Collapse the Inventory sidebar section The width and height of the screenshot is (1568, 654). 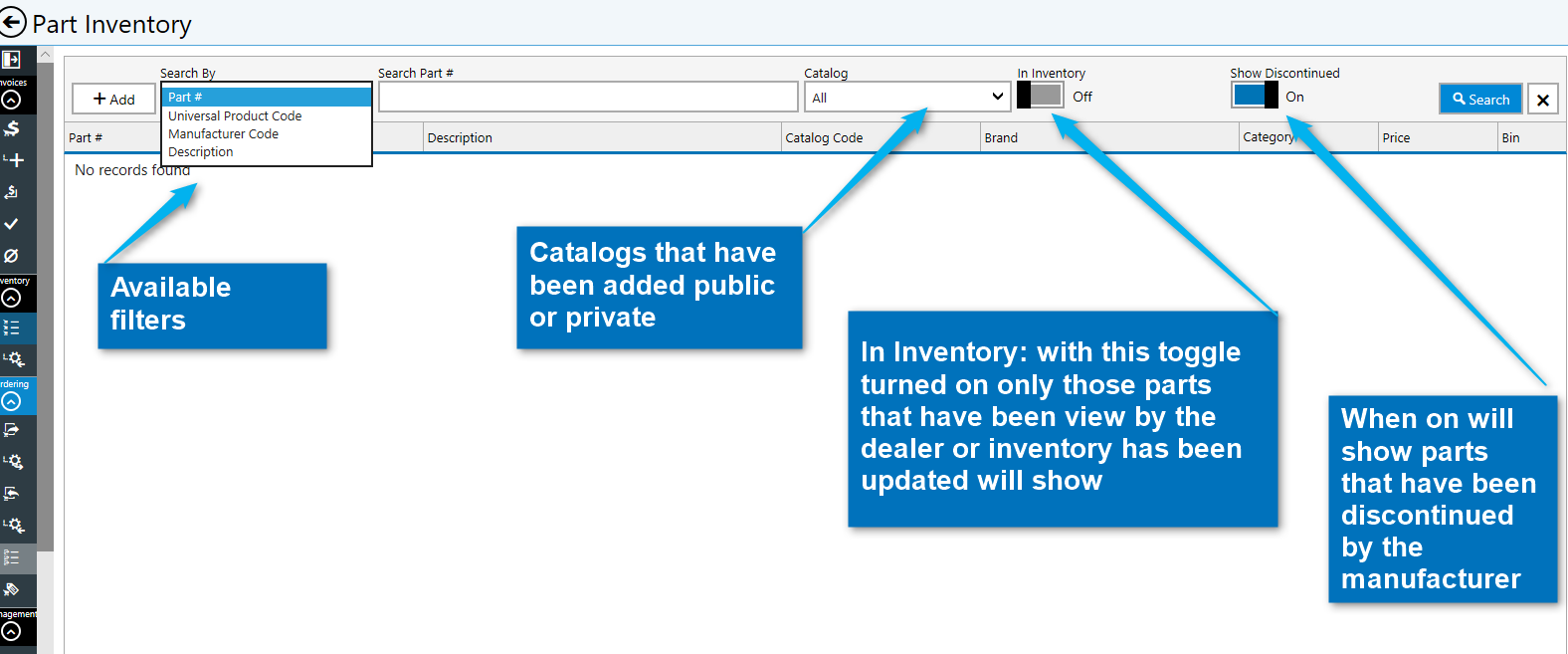(11, 298)
